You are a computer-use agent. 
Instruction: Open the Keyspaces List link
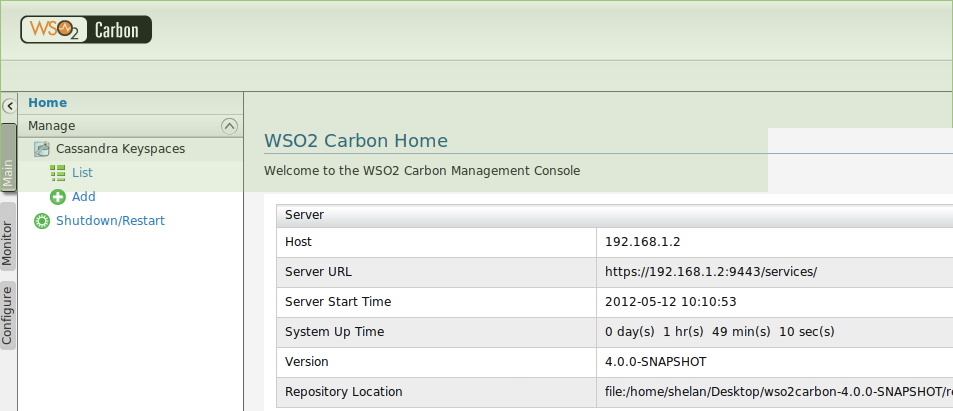(82, 173)
